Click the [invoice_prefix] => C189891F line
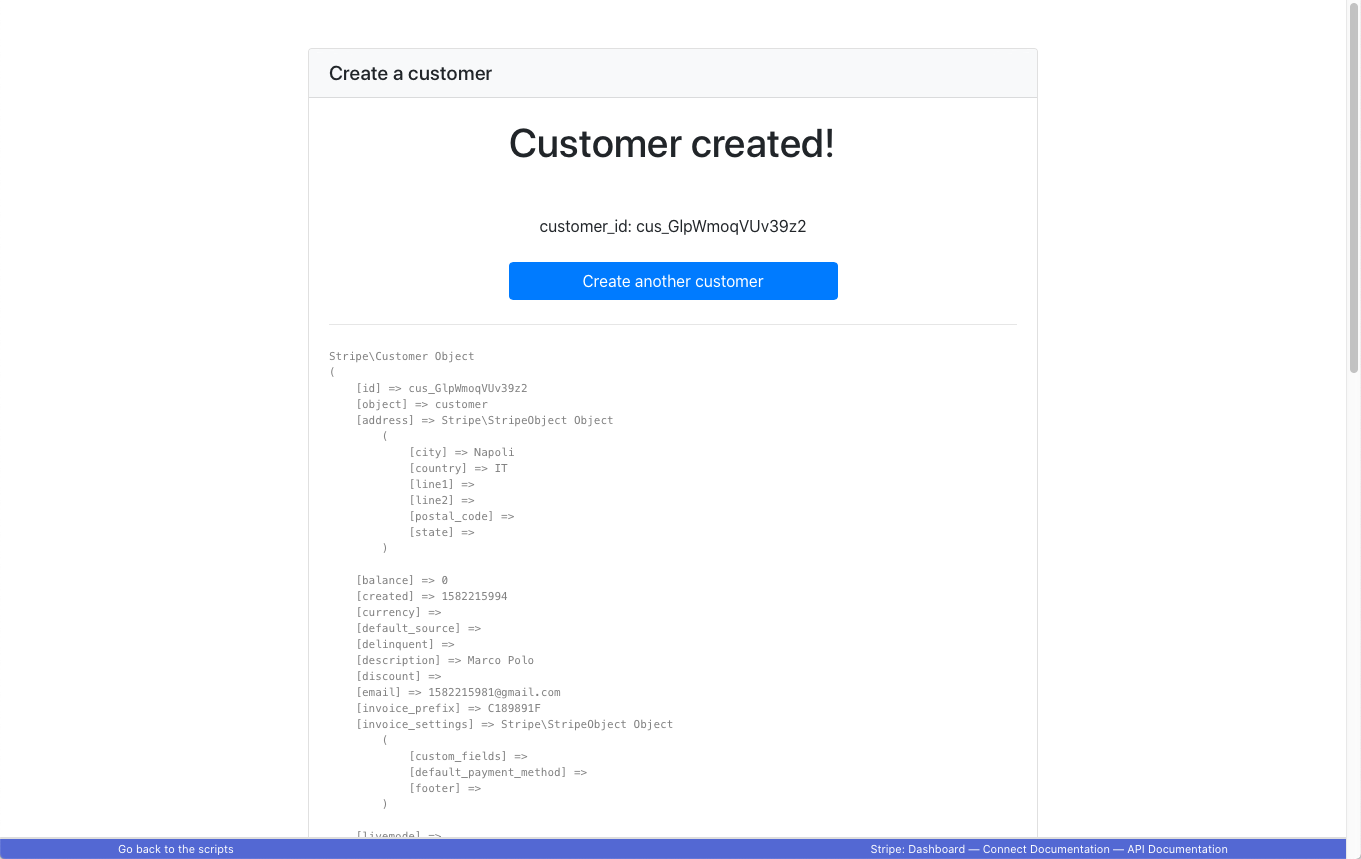The width and height of the screenshot is (1361, 859). (x=448, y=708)
